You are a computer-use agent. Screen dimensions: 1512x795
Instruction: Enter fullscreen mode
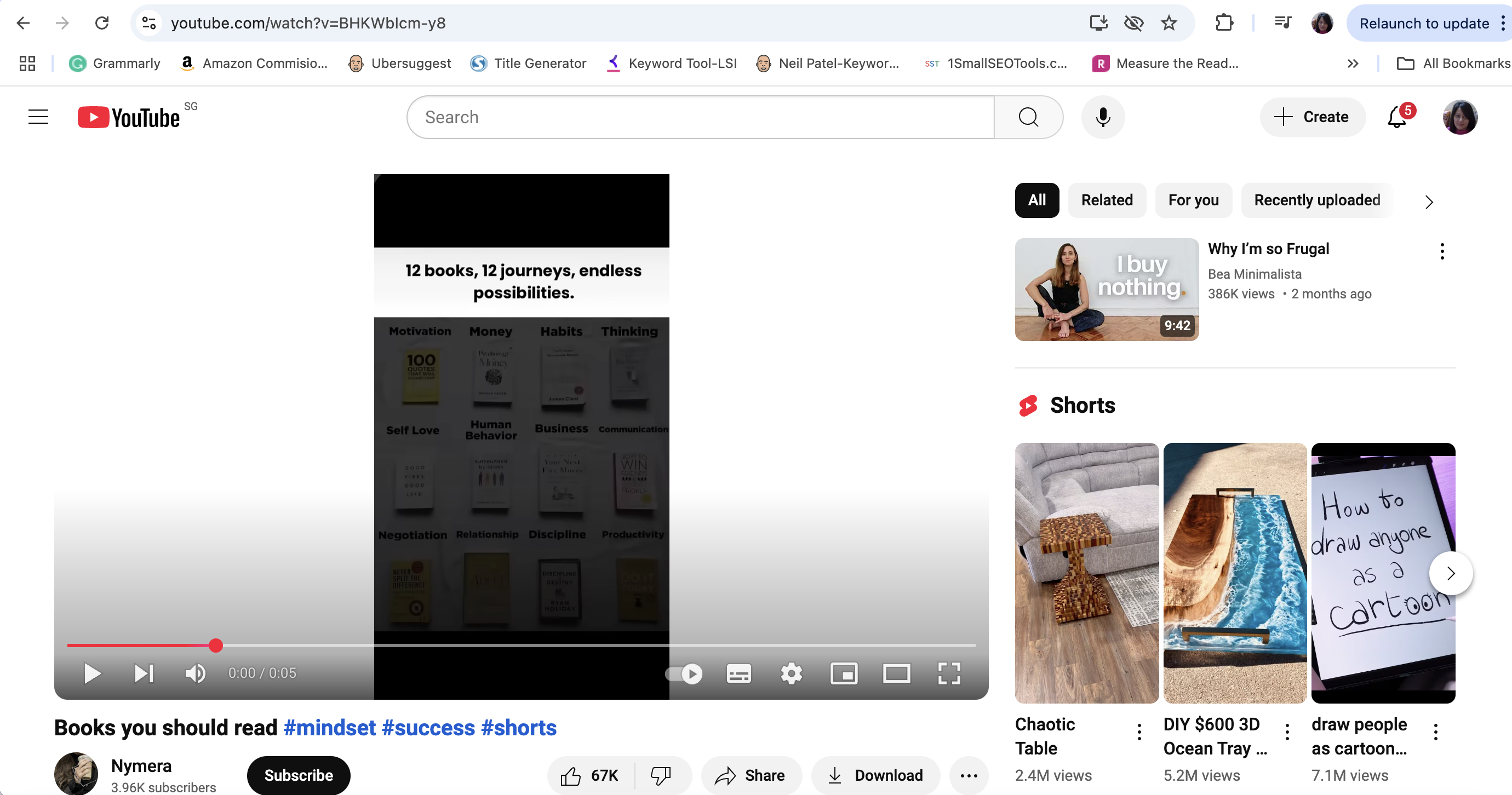[948, 673]
